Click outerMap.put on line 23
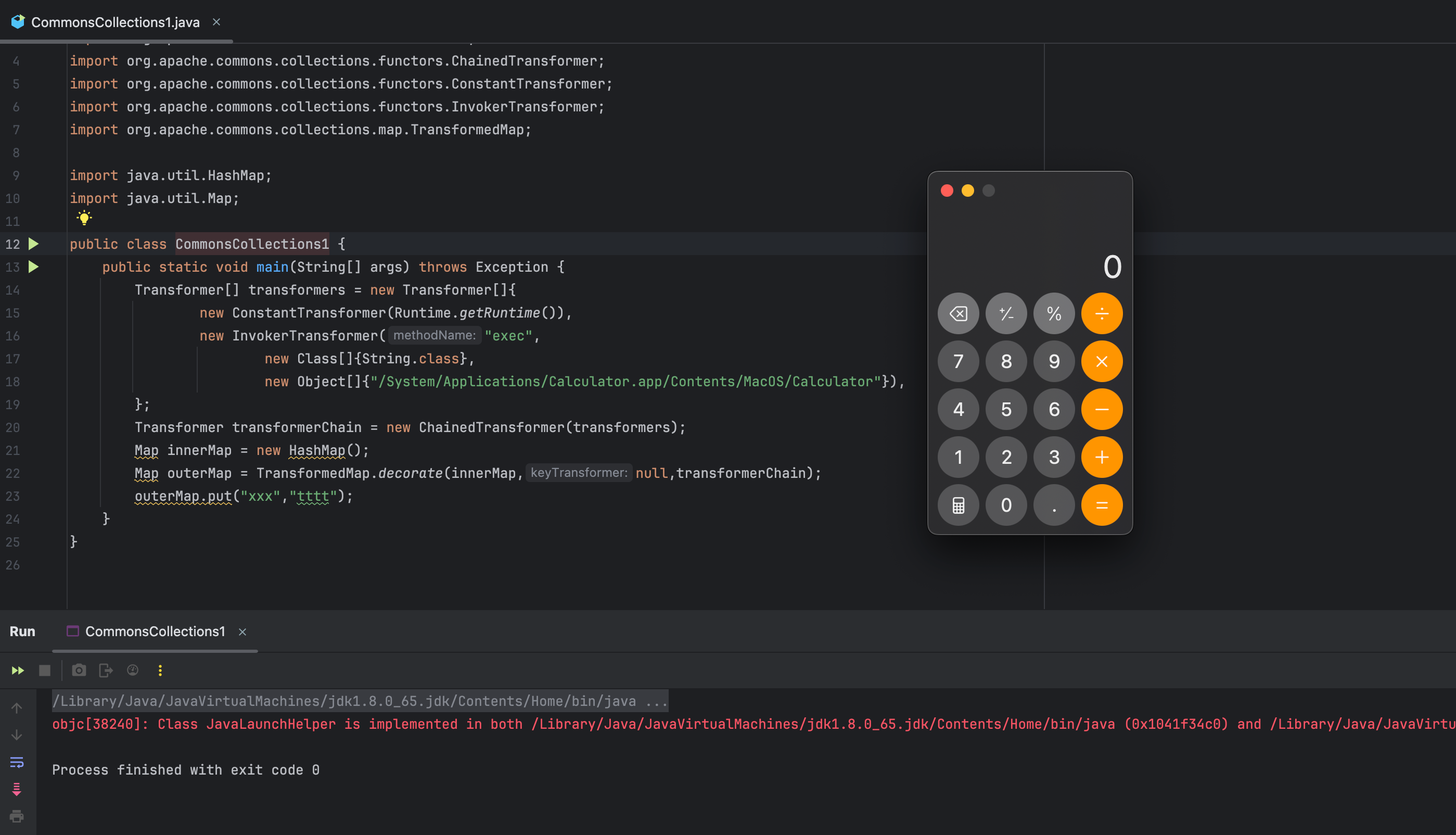Viewport: 1456px width, 835px height. coord(183,496)
